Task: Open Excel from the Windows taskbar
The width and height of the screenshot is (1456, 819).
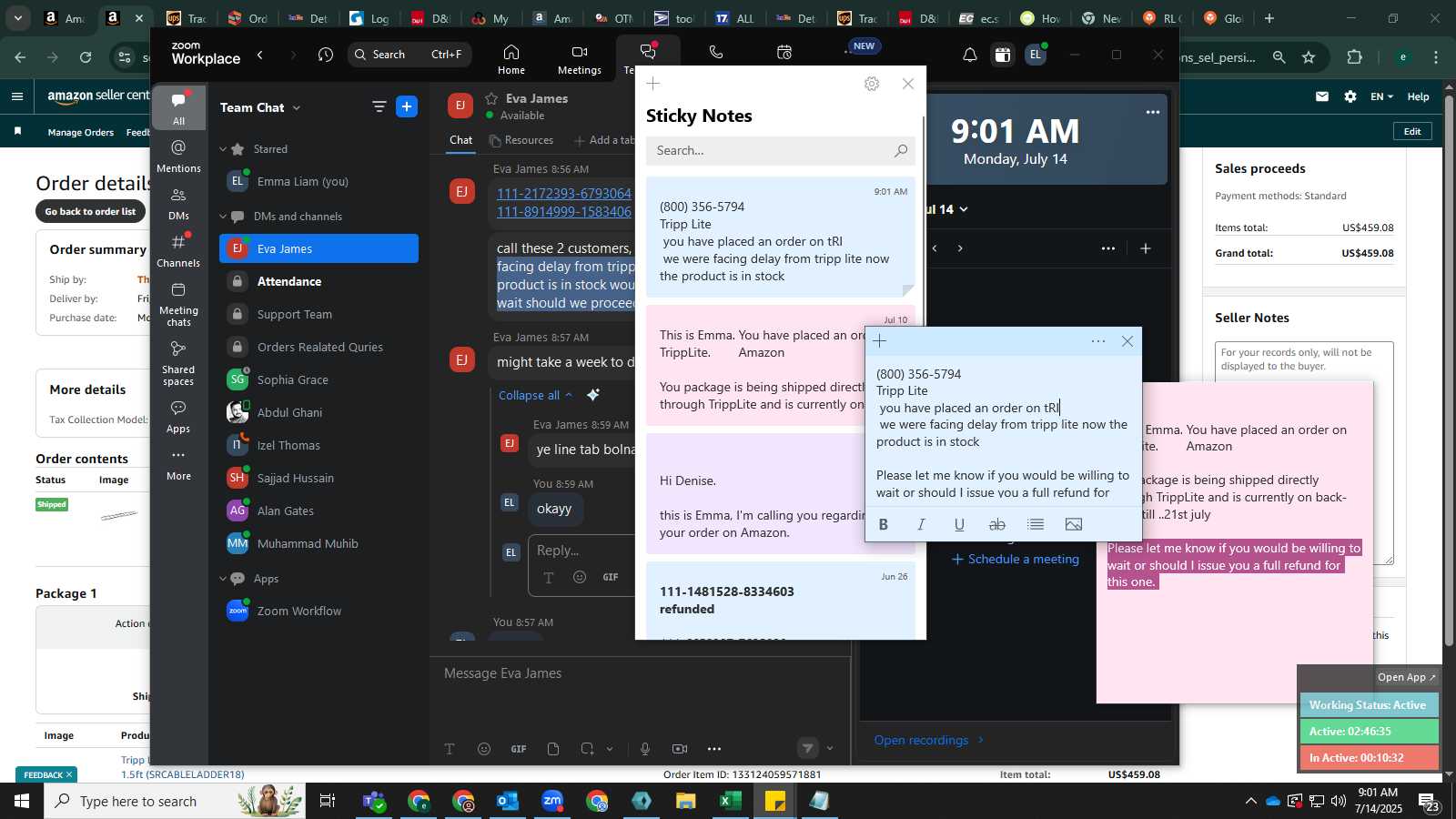Action: [730, 801]
